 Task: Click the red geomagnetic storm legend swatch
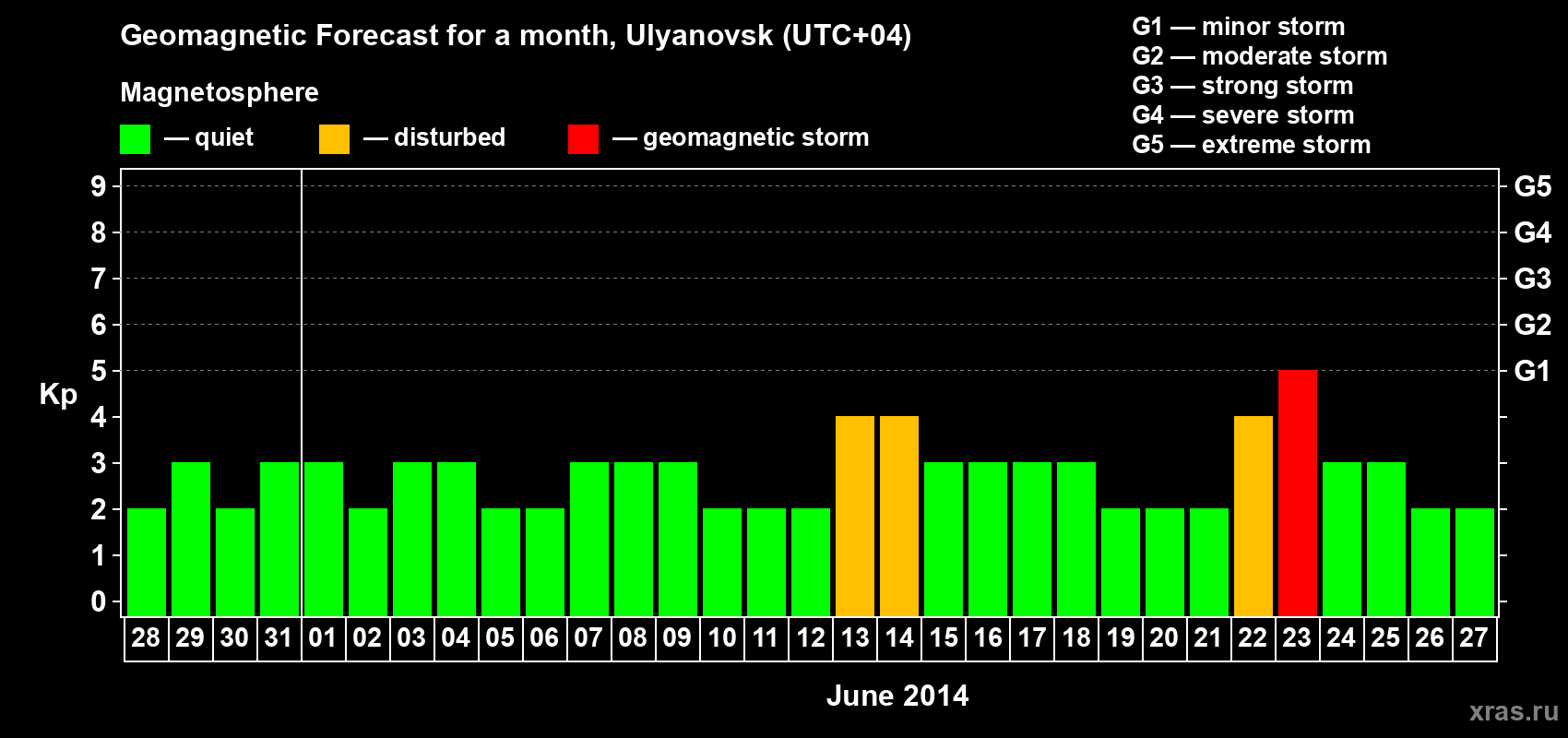coord(583,139)
